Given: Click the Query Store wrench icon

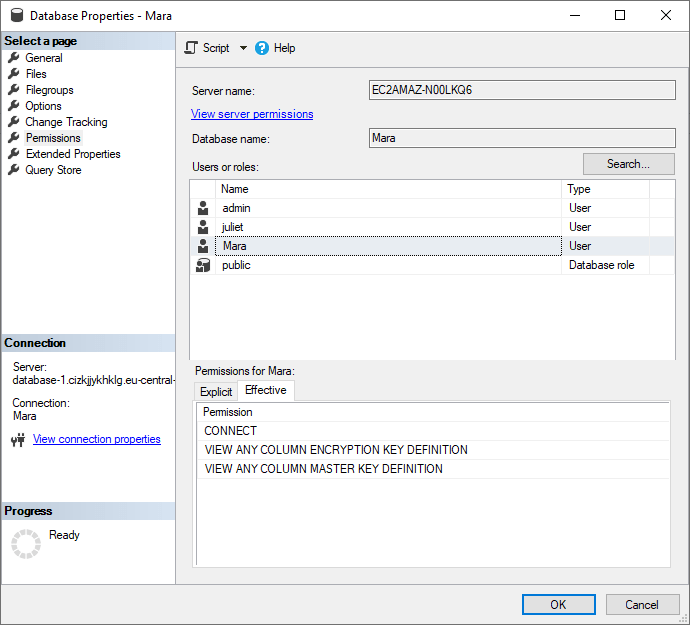Looking at the screenshot, I should 14,169.
